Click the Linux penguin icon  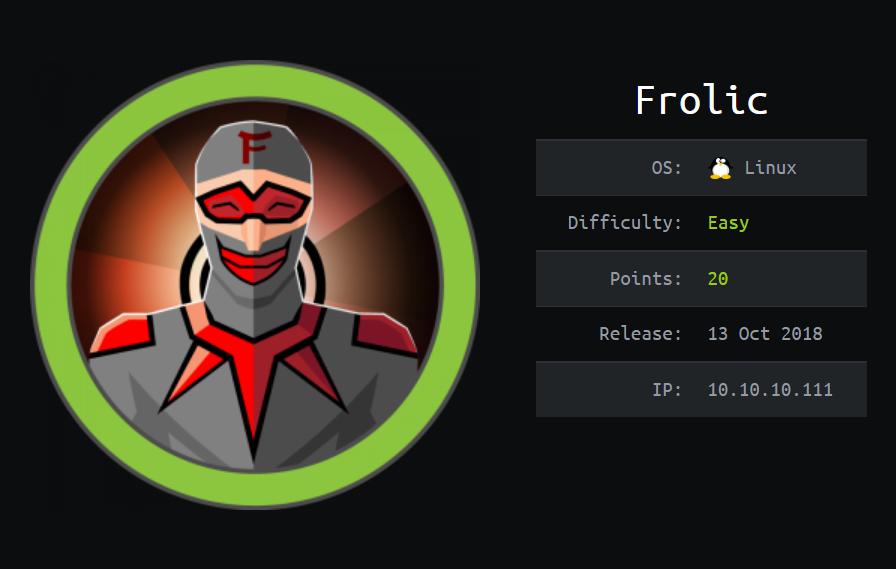pos(720,168)
